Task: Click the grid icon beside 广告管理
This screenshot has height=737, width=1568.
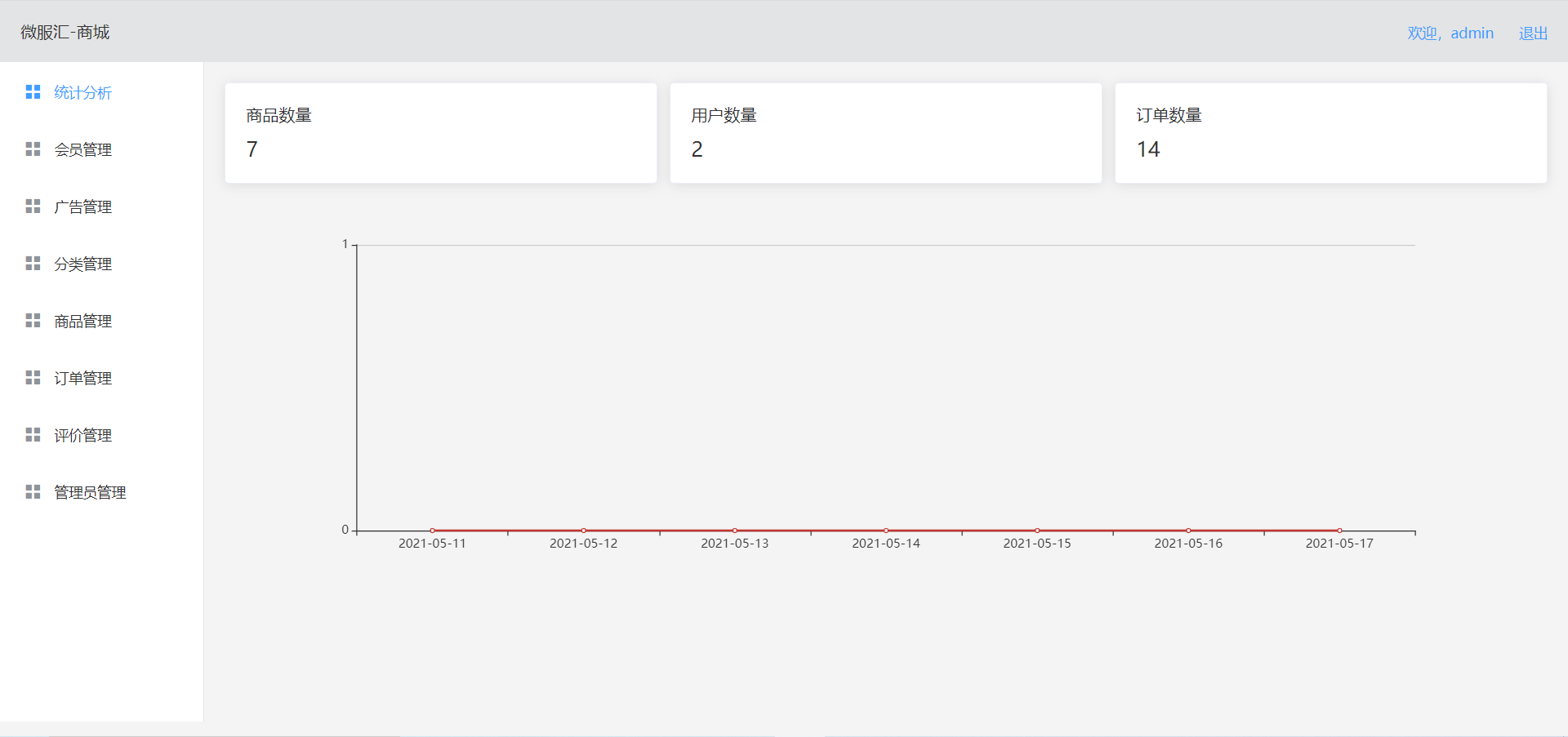Action: point(33,206)
